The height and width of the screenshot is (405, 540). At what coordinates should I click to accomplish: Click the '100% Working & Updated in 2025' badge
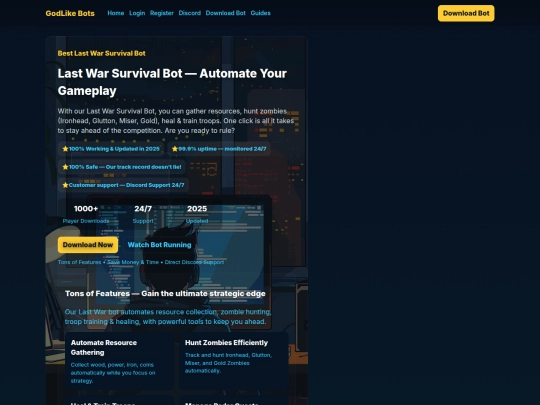click(x=111, y=149)
